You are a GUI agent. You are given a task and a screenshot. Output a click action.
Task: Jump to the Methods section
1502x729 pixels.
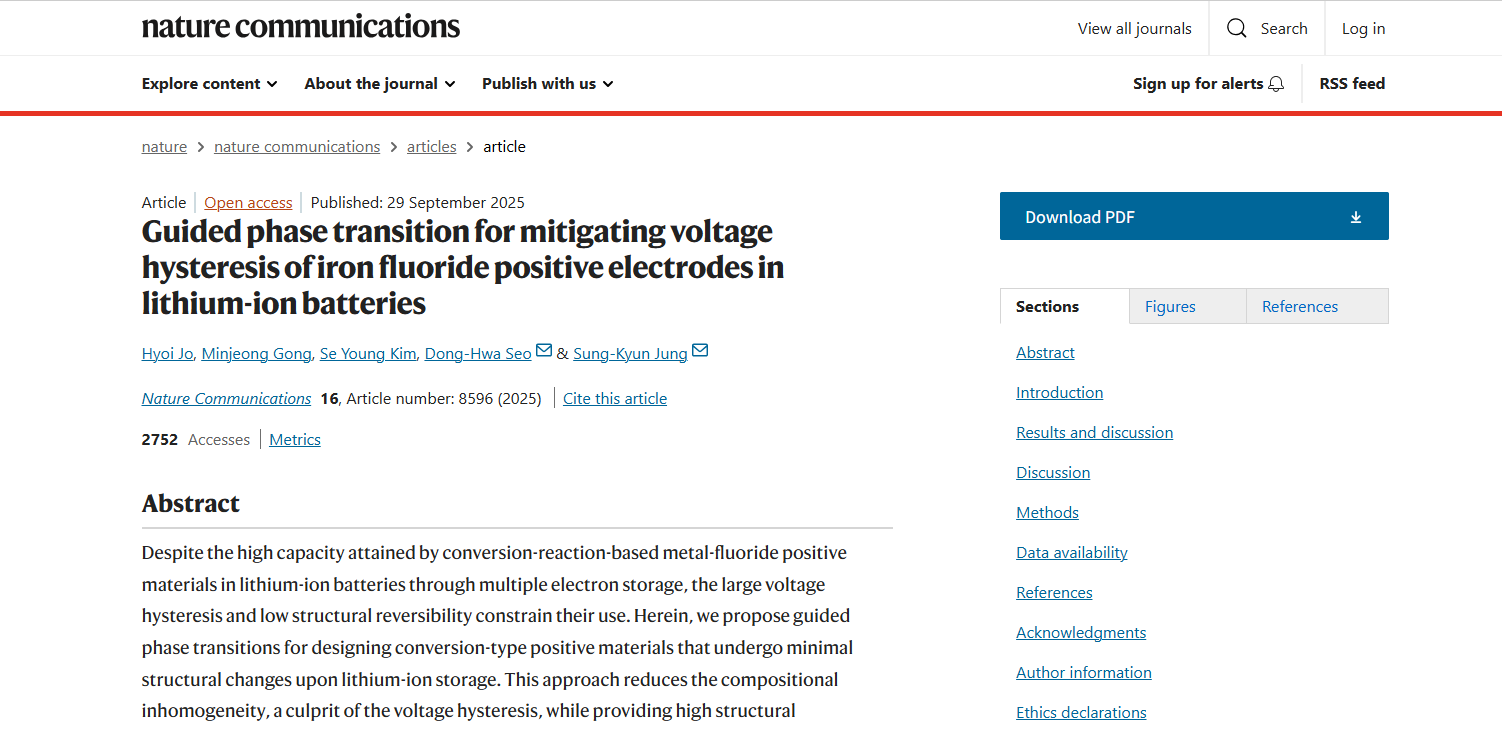(1047, 513)
